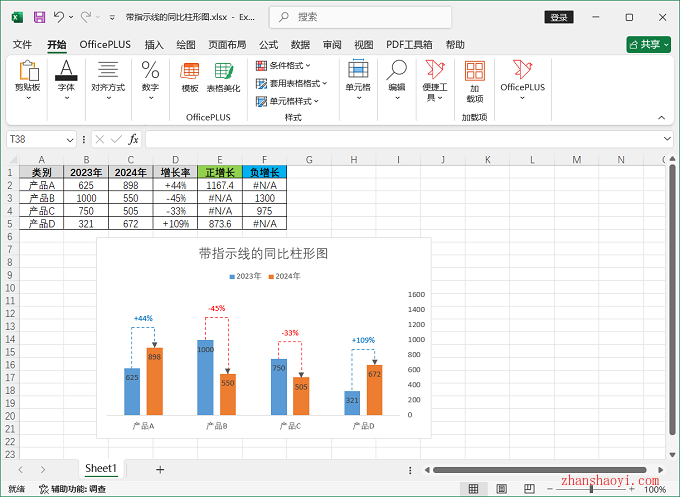Open the 插入 Insert tab

[x=154, y=44]
